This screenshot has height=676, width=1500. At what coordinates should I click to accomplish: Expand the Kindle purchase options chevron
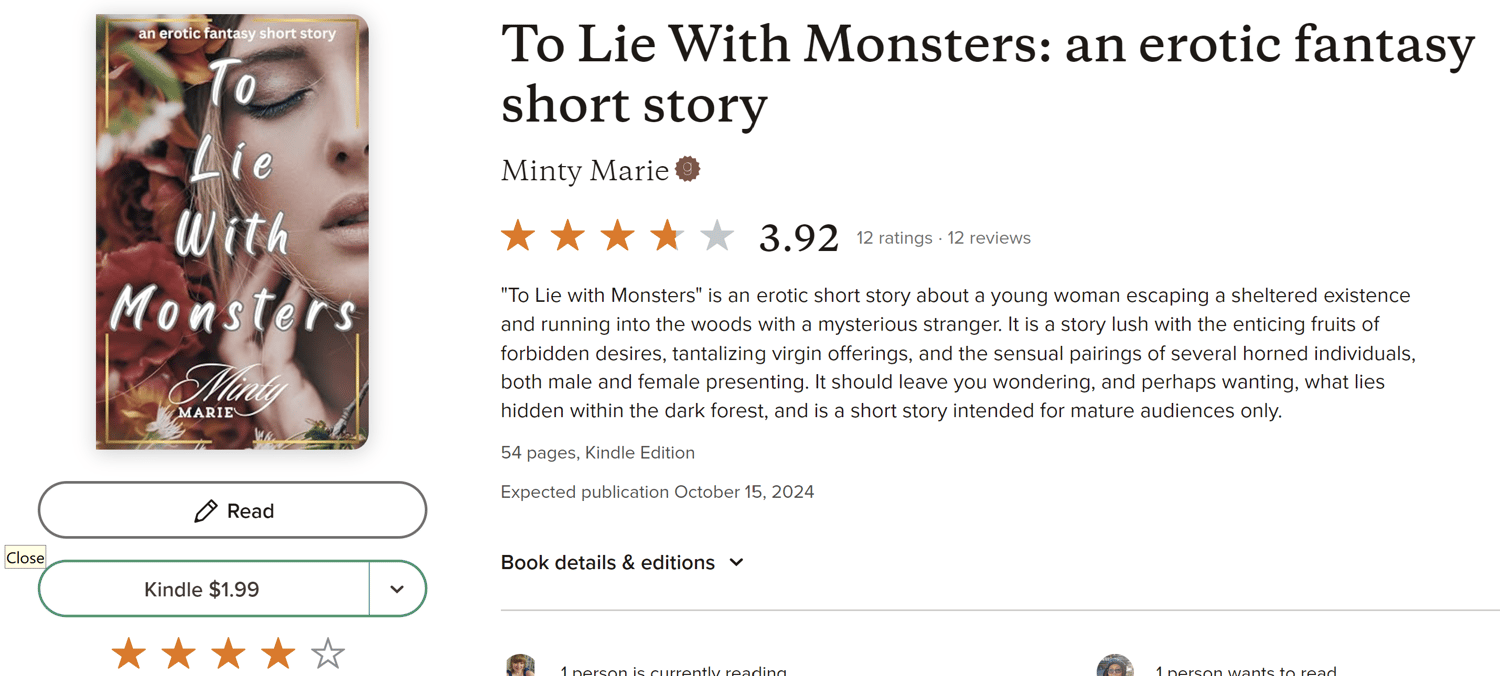[397, 589]
